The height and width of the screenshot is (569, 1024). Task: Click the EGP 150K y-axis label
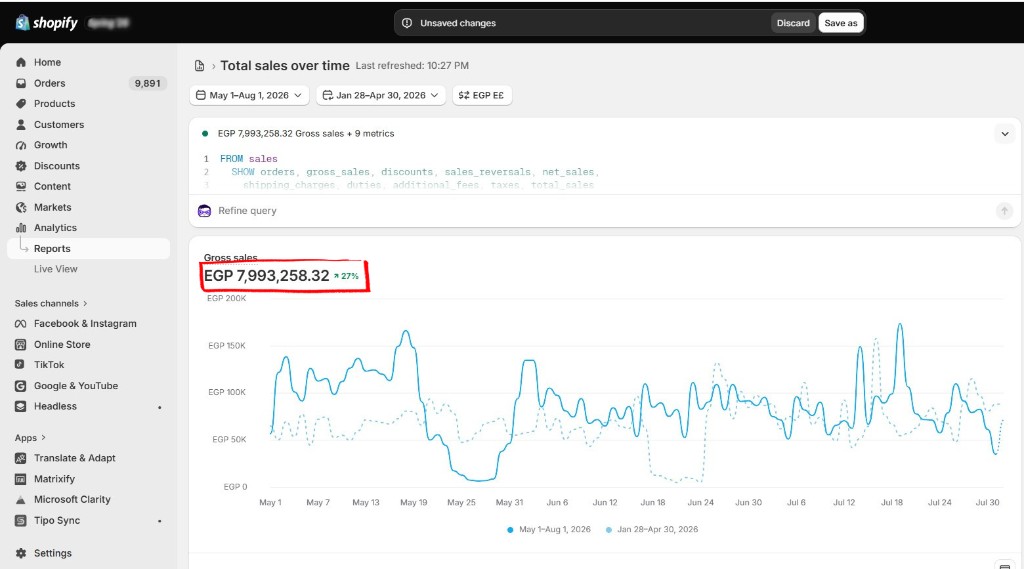pyautogui.click(x=227, y=345)
